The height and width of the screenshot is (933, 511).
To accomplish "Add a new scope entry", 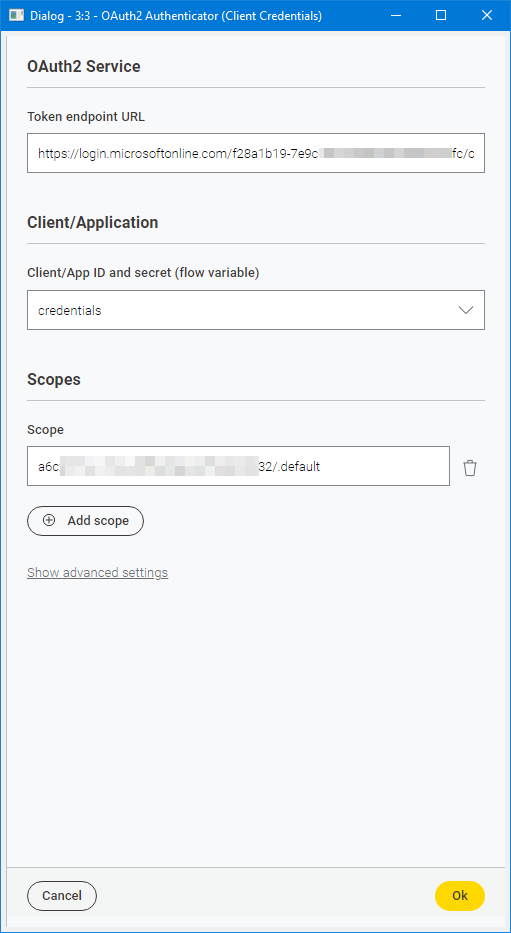I will click(86, 521).
